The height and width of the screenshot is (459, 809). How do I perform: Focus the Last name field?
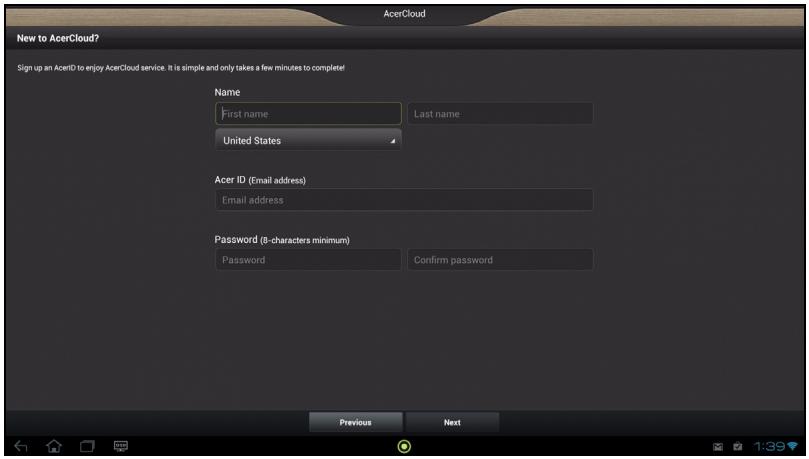pos(500,113)
